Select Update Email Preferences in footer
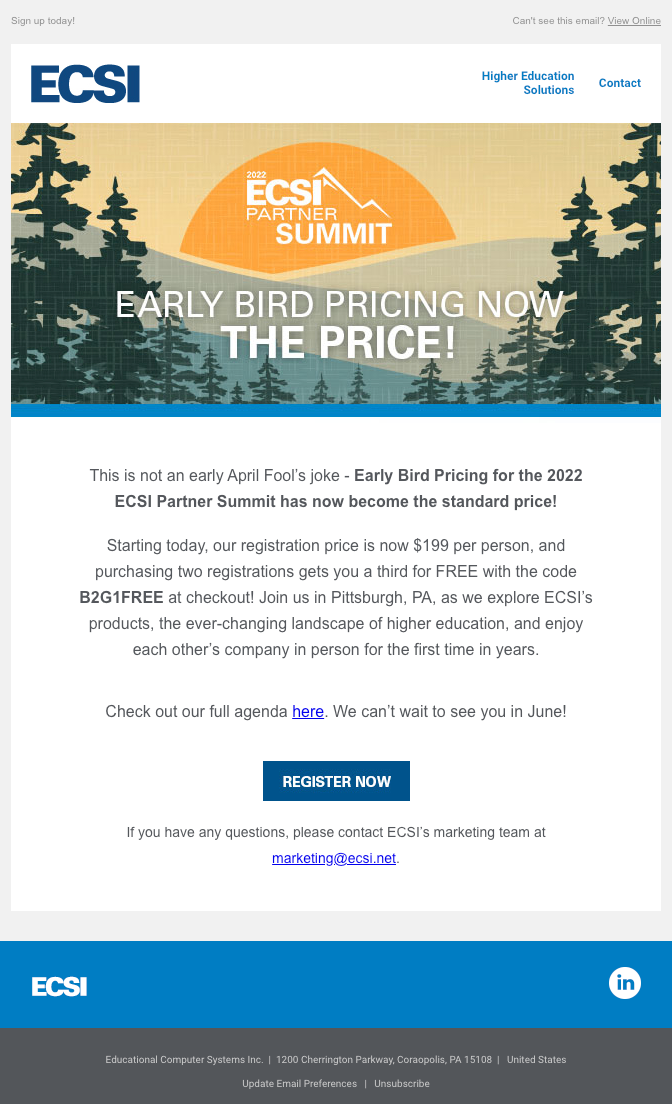 pos(299,1084)
